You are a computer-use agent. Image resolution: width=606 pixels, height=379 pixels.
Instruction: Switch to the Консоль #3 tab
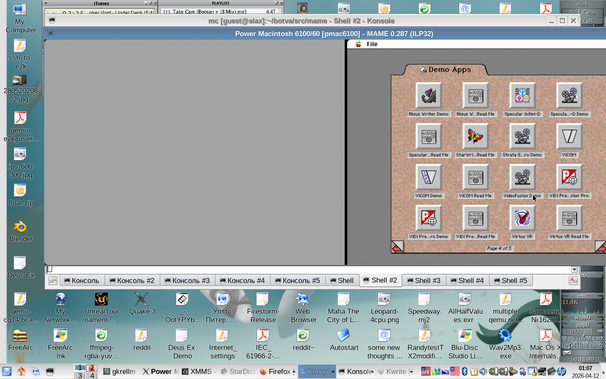pos(187,280)
